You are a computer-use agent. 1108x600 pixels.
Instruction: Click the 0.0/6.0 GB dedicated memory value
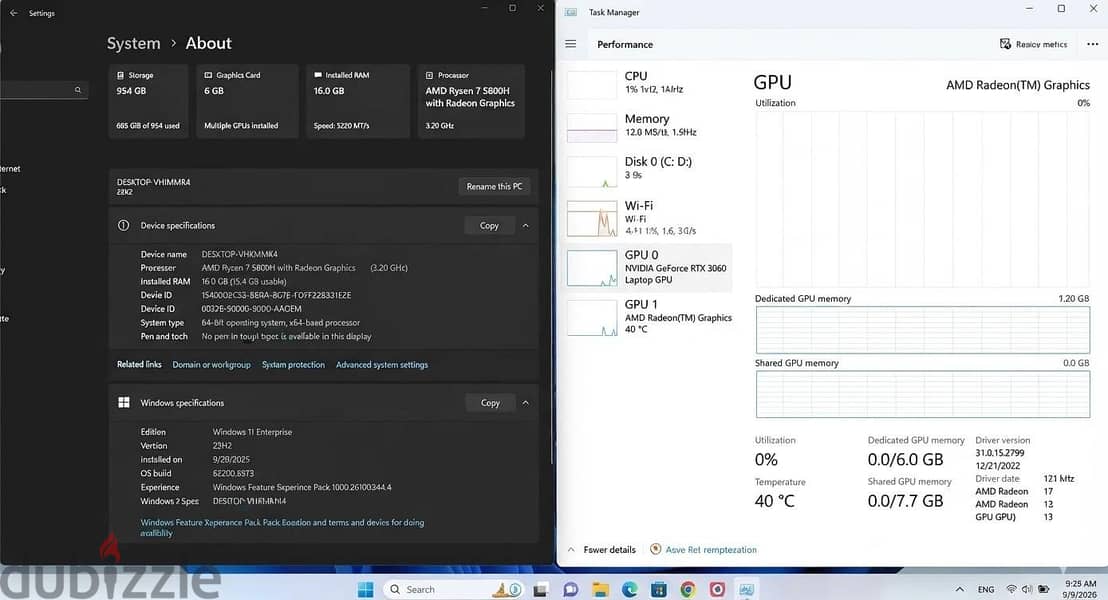click(905, 459)
